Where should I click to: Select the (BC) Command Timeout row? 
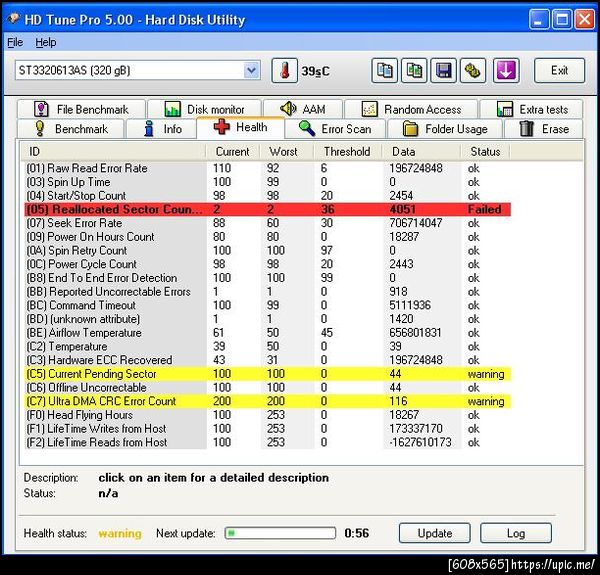[267, 305]
